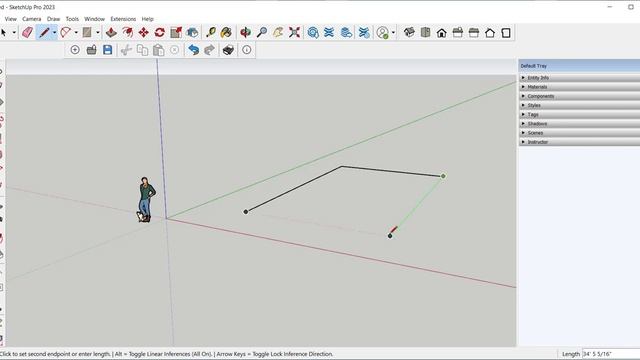
Task: Select the Orbit tool
Action: [x=245, y=32]
